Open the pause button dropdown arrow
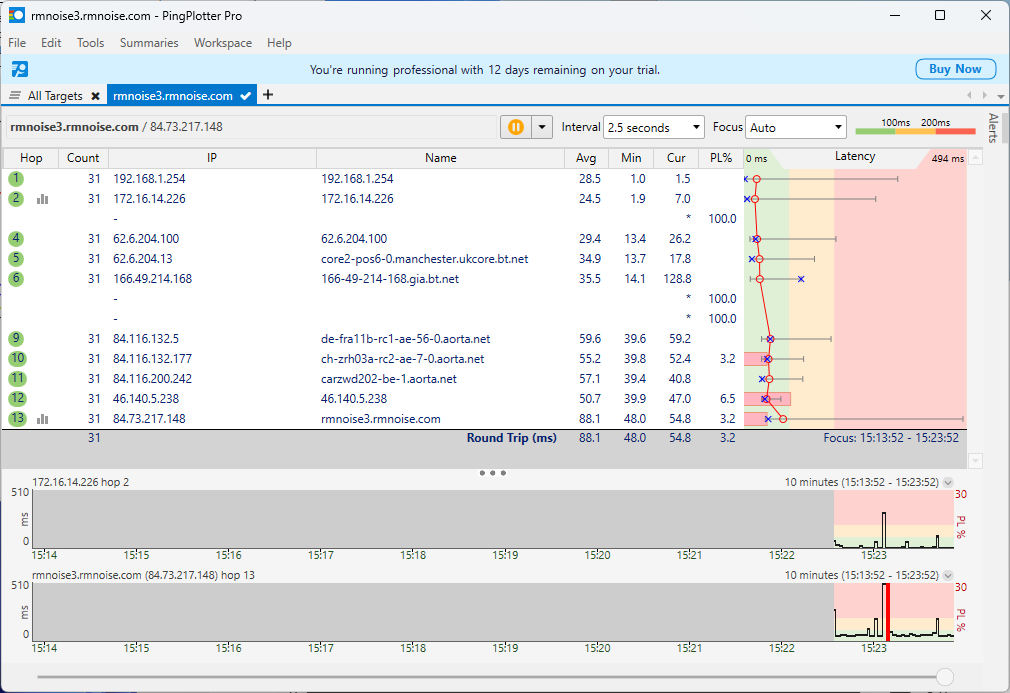1010x693 pixels. pyautogui.click(x=542, y=127)
